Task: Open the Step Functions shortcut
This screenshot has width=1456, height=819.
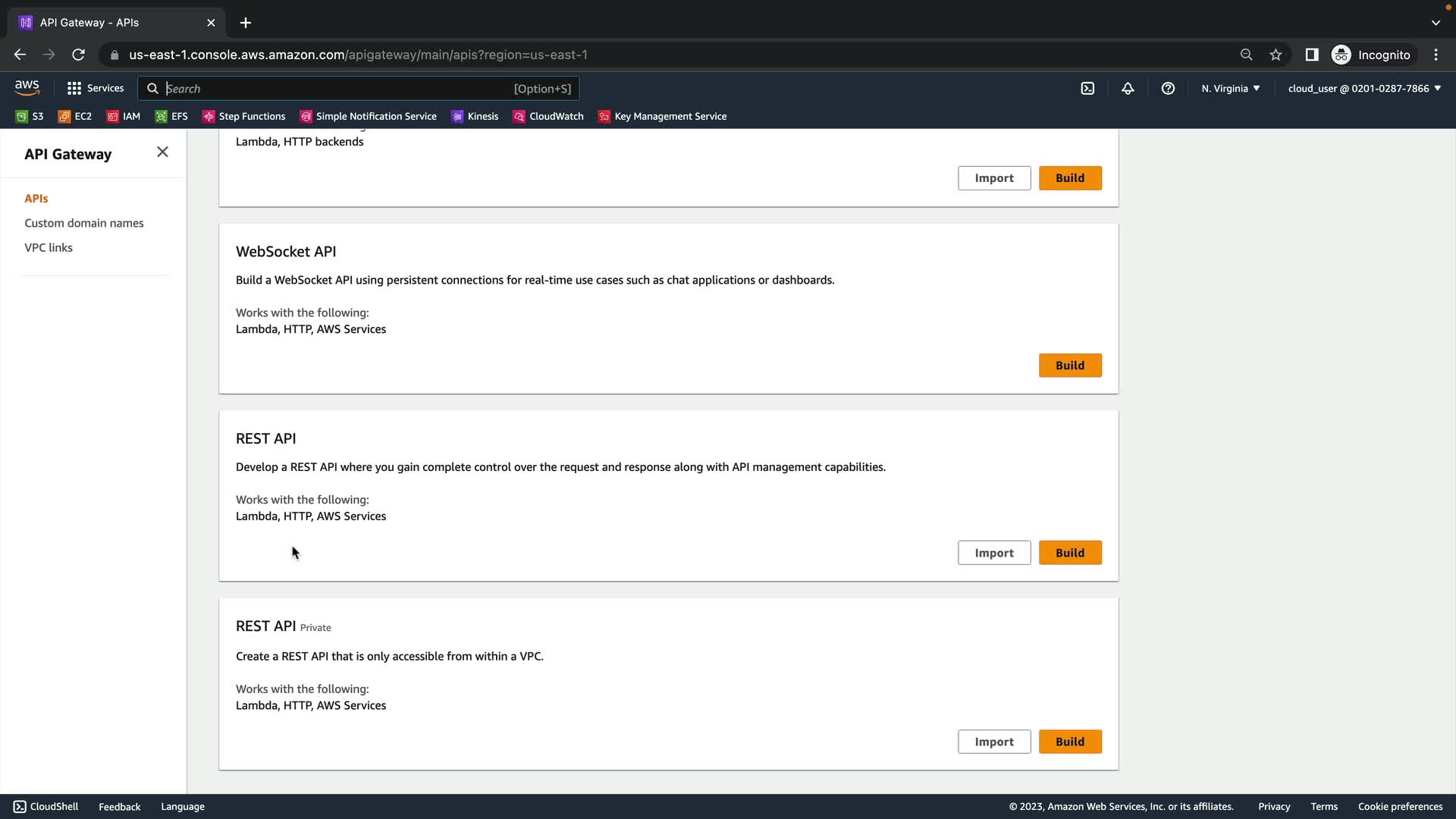Action: click(243, 116)
